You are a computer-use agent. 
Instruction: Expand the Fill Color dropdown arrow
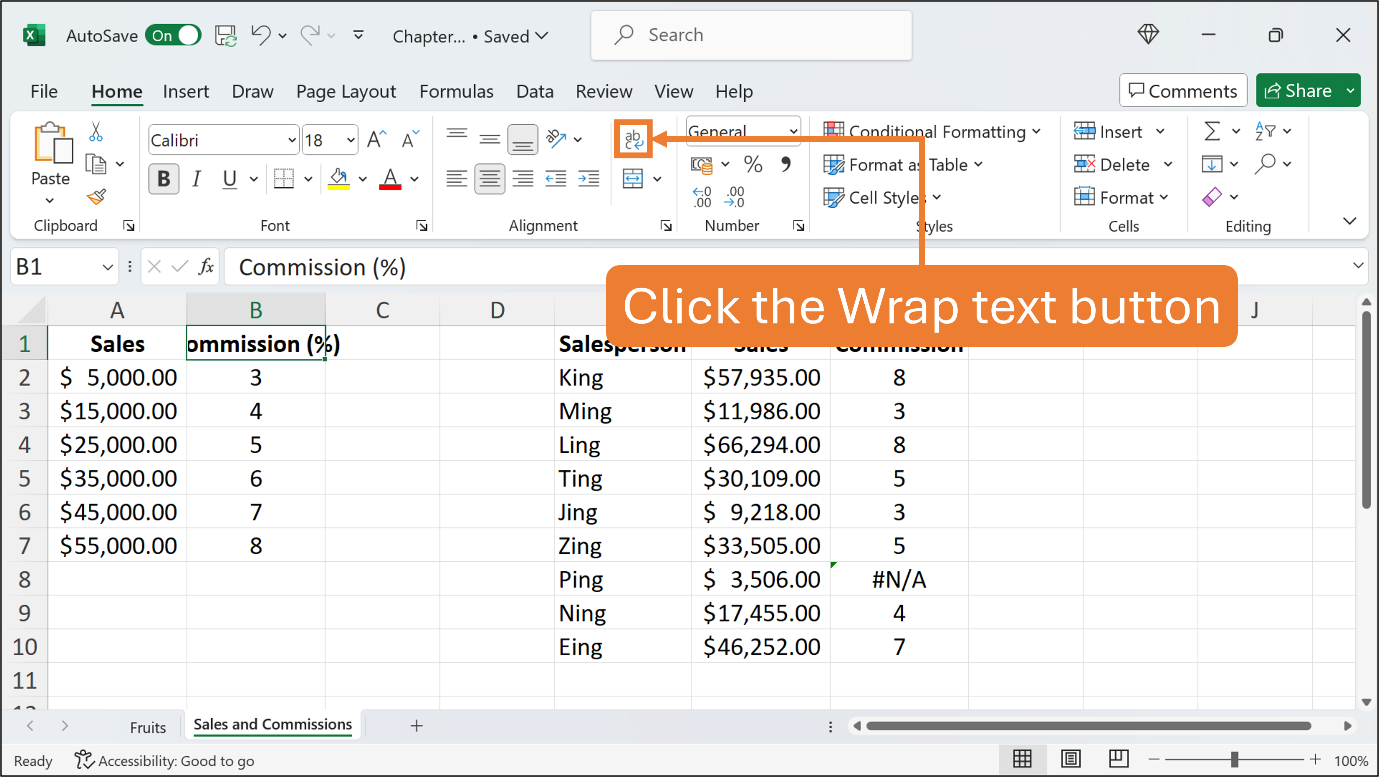361,180
